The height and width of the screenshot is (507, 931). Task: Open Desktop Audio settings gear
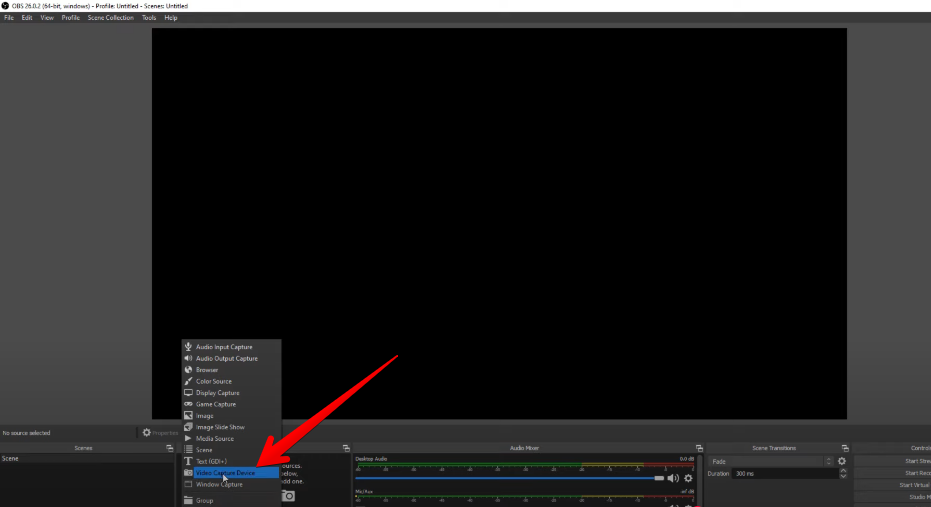click(x=688, y=478)
